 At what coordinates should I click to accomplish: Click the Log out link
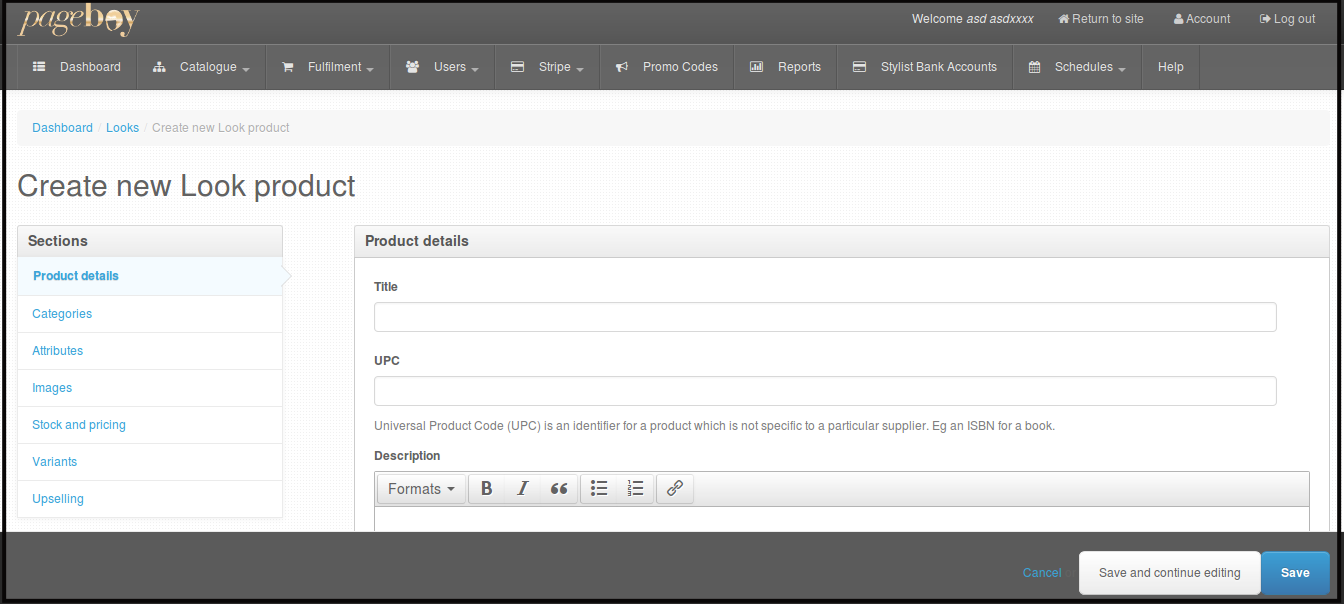pyautogui.click(x=1288, y=19)
